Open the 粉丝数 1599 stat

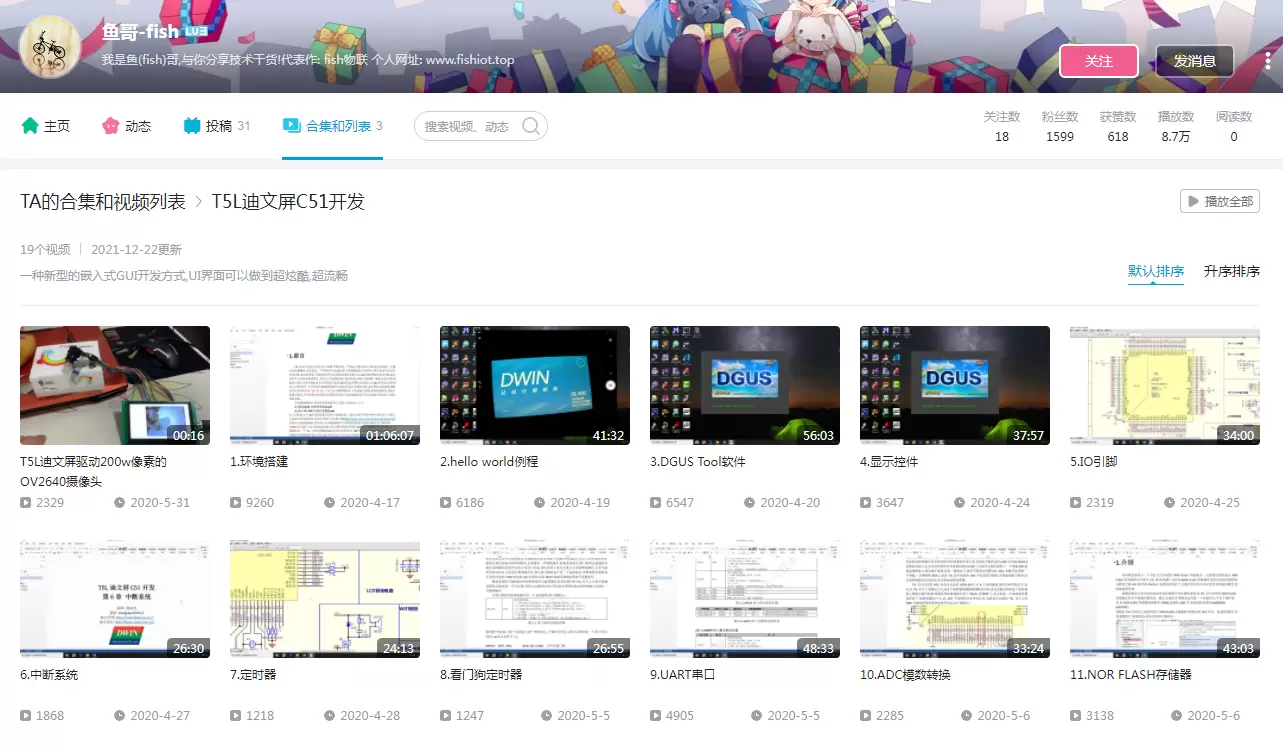[1060, 127]
